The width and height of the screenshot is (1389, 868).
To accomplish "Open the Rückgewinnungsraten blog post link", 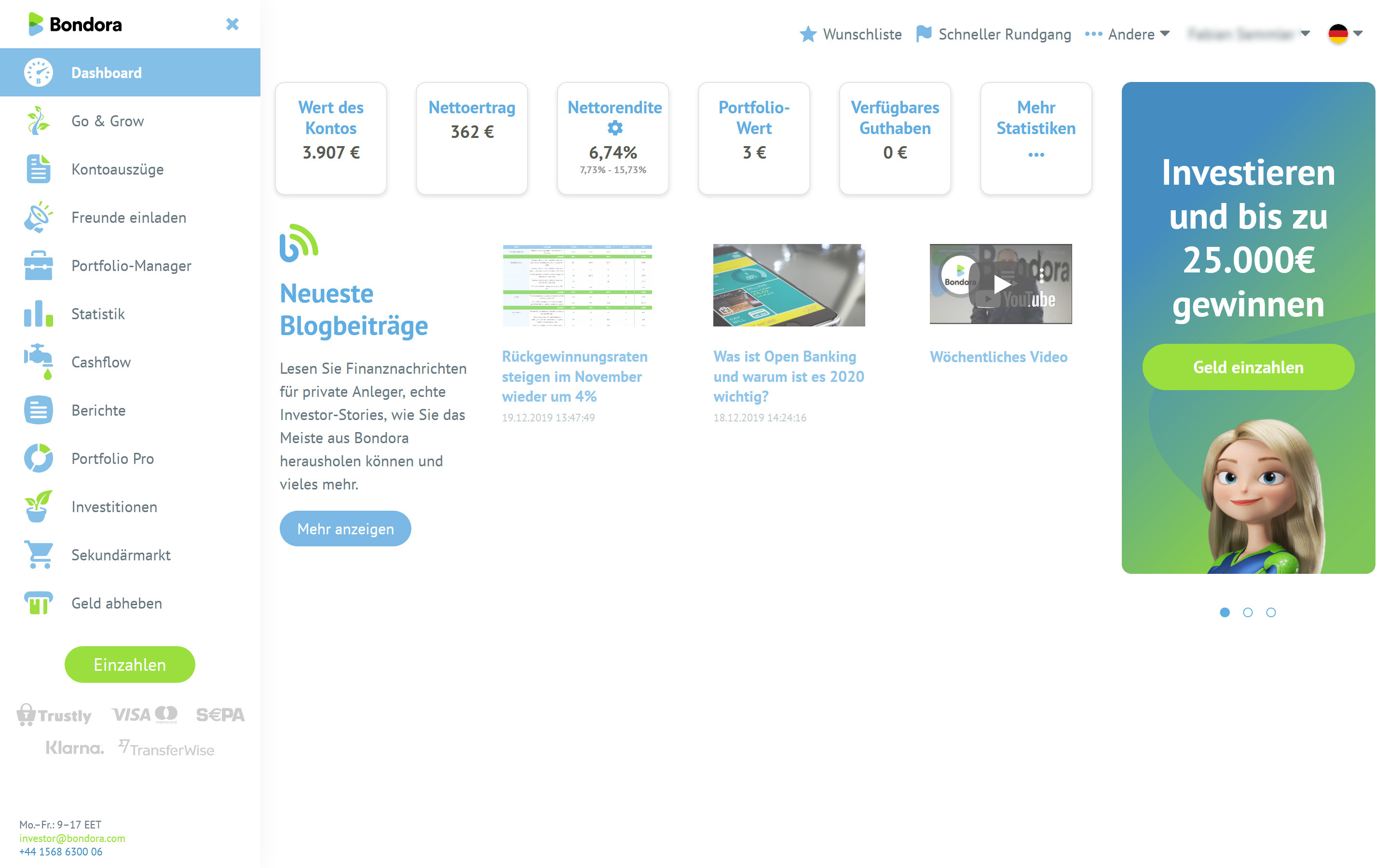I will click(574, 376).
